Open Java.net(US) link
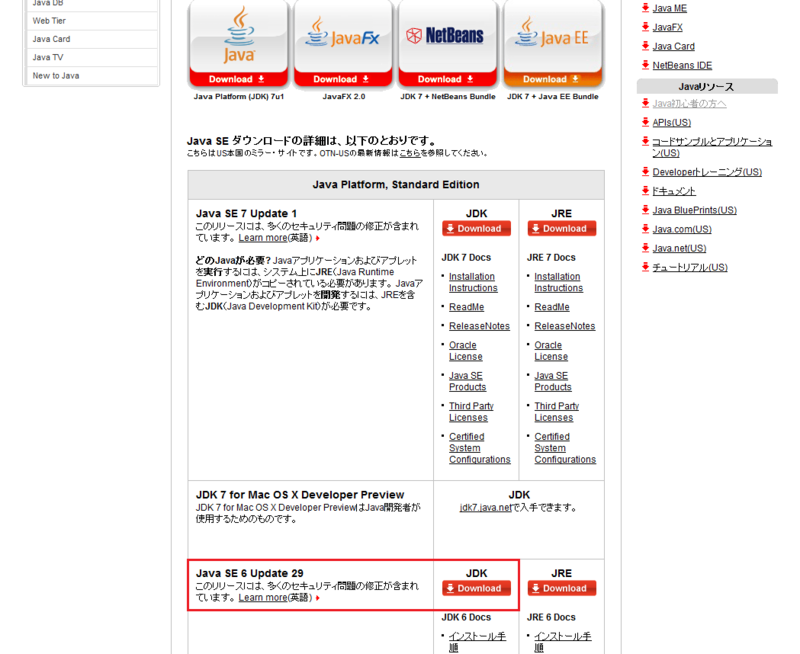This screenshot has height=654, width=800. tap(679, 248)
